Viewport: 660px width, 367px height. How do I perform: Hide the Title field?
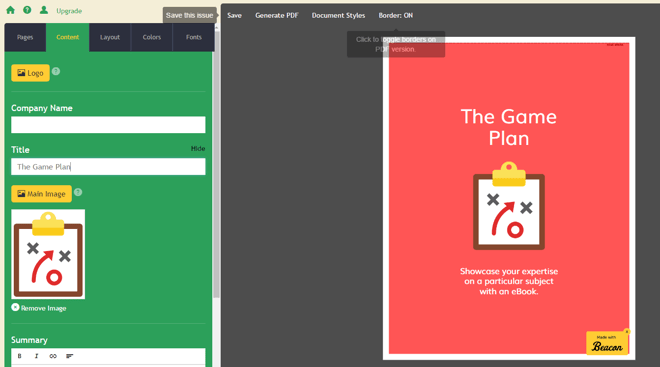click(198, 149)
